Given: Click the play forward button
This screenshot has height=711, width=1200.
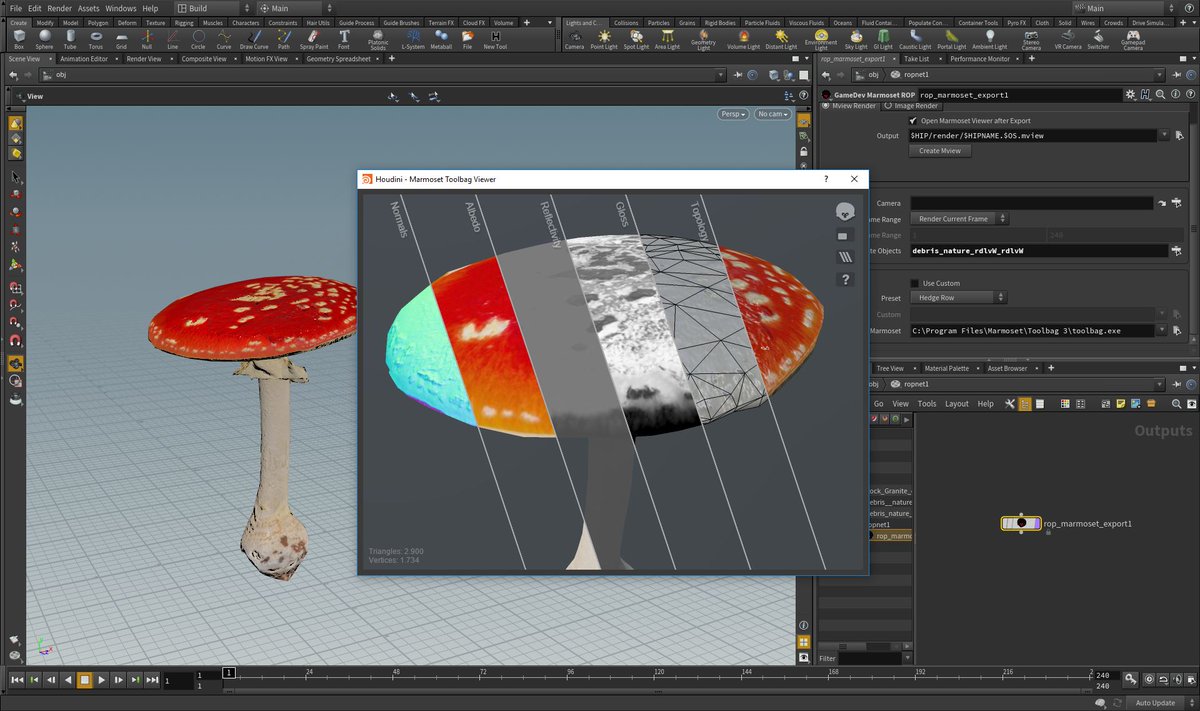Looking at the screenshot, I should (x=102, y=680).
